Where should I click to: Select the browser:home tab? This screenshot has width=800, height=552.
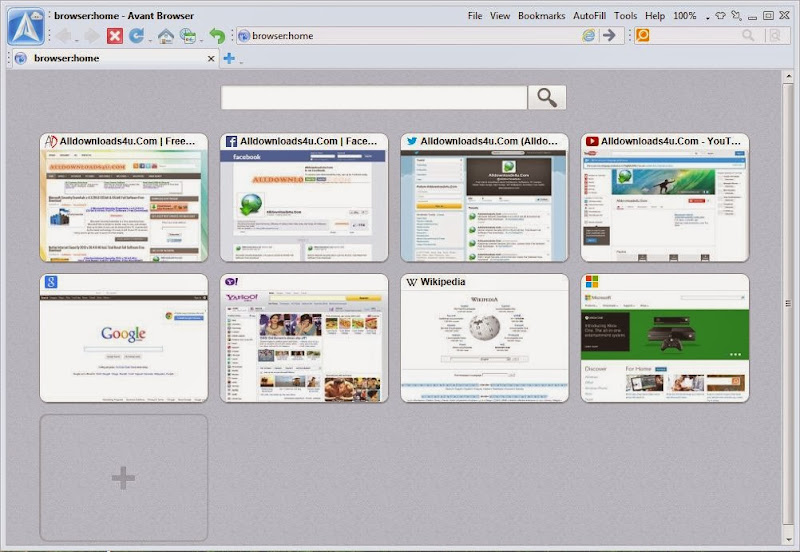click(115, 58)
